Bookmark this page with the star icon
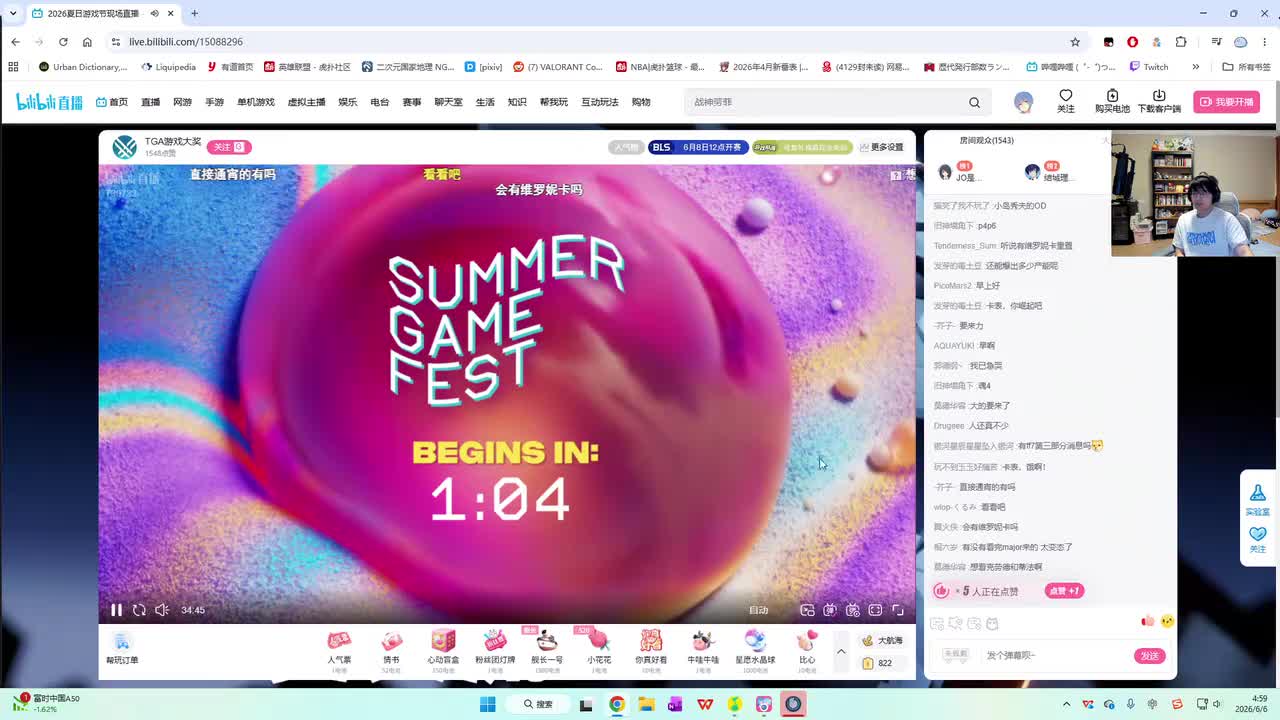Viewport: 1280px width, 720px height. click(1075, 42)
